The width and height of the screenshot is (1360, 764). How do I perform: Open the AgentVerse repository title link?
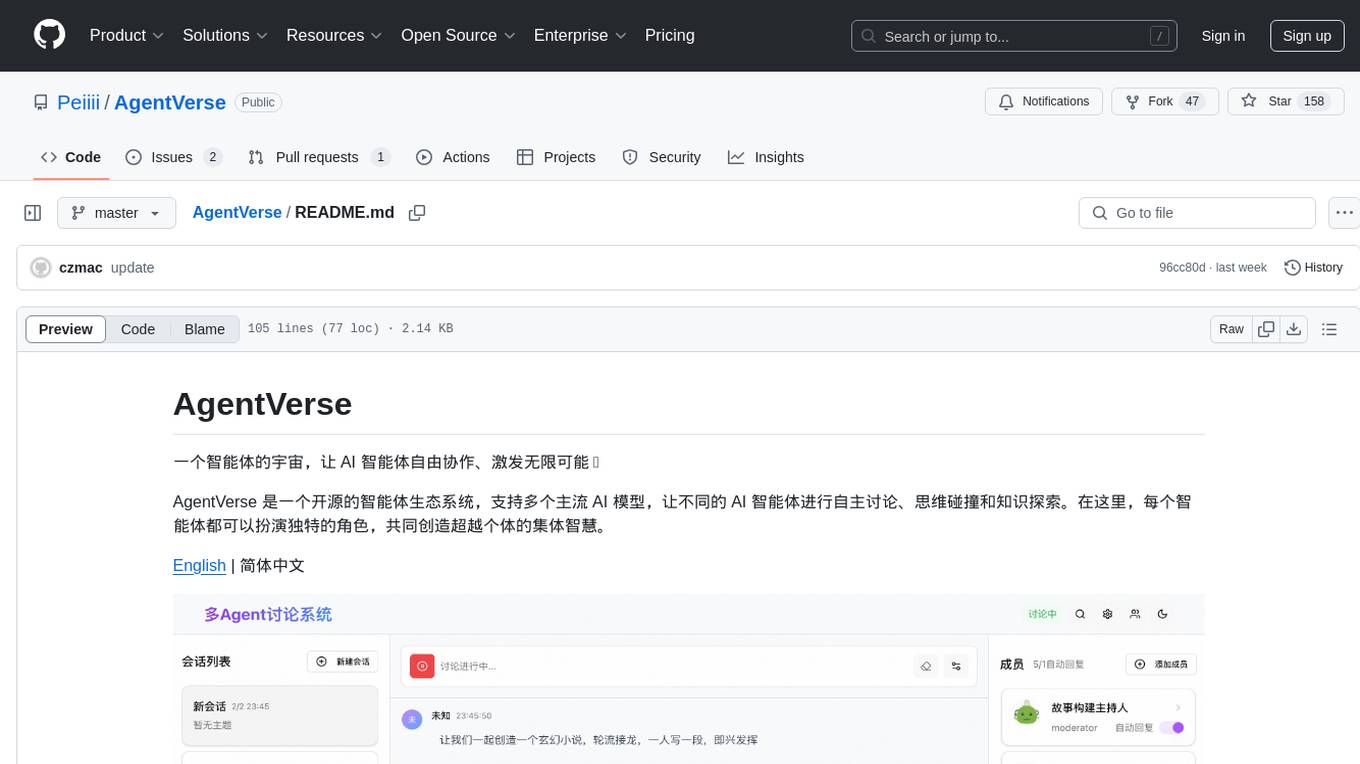point(170,102)
